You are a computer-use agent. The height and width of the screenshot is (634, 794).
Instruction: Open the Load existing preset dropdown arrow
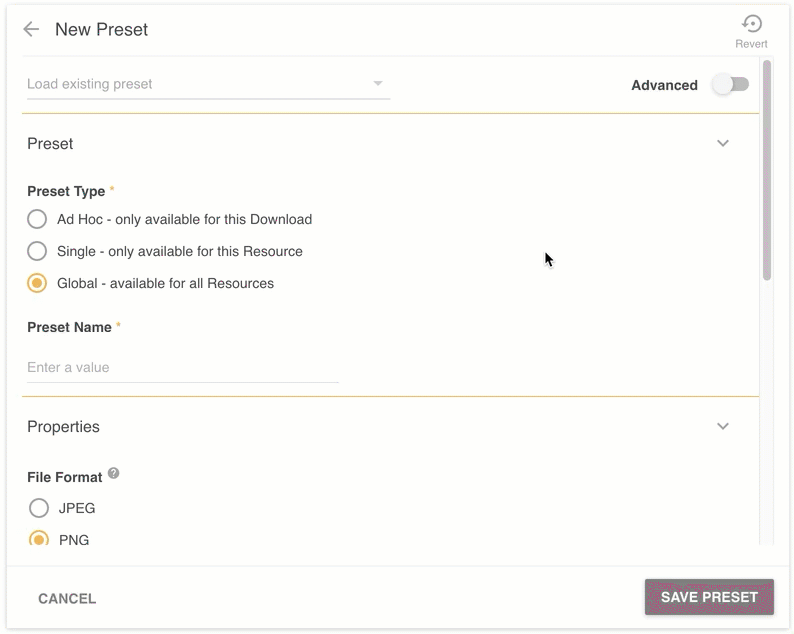click(x=378, y=83)
